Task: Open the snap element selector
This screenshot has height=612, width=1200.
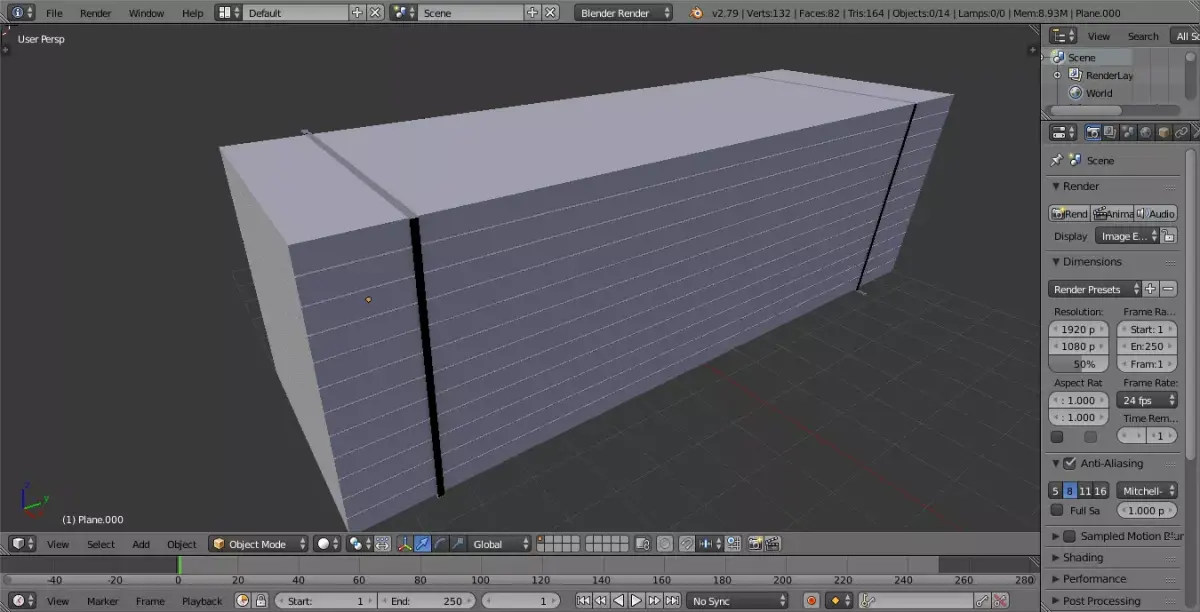Action: click(710, 544)
